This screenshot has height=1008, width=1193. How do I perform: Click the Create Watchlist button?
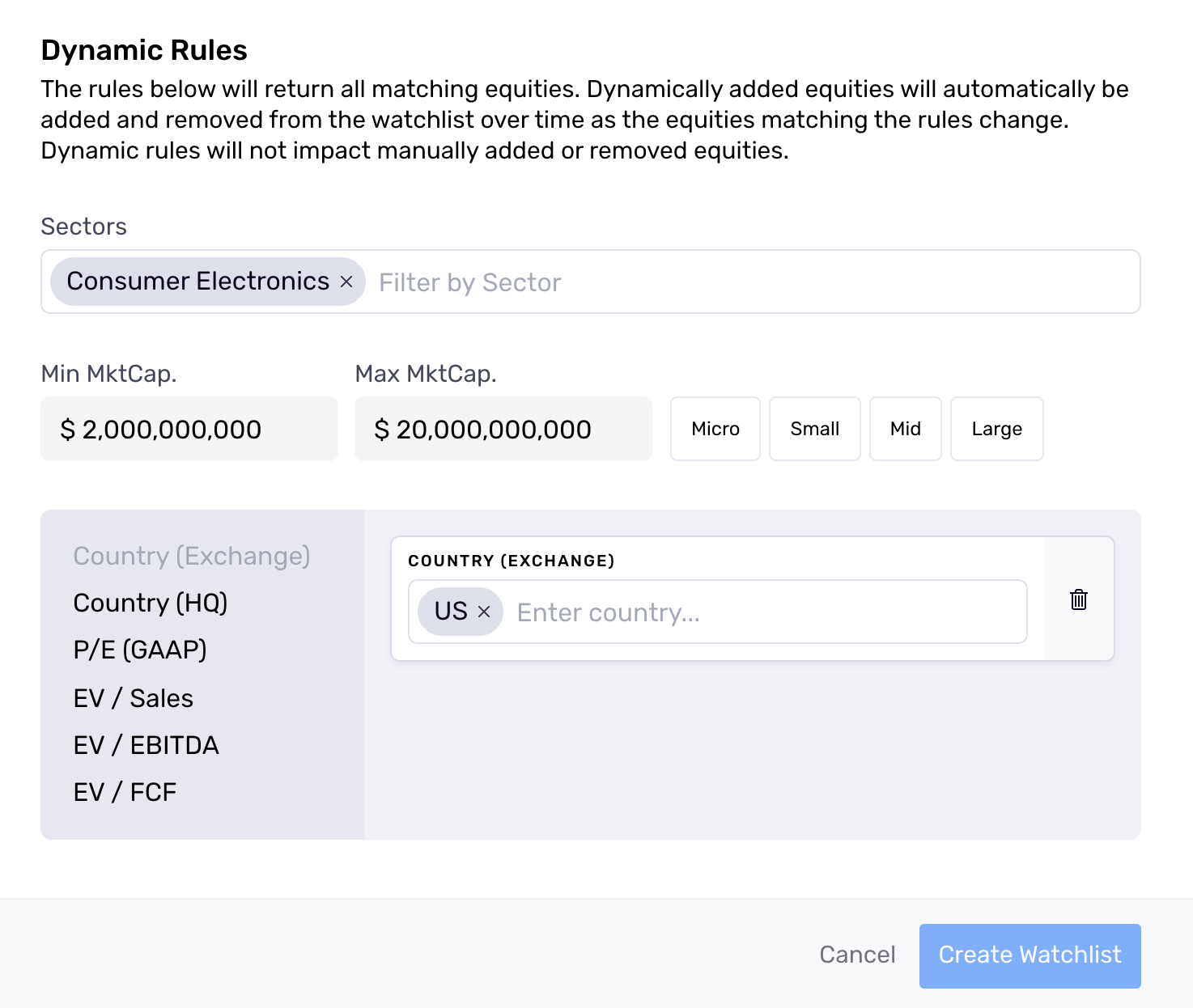[1030, 956]
